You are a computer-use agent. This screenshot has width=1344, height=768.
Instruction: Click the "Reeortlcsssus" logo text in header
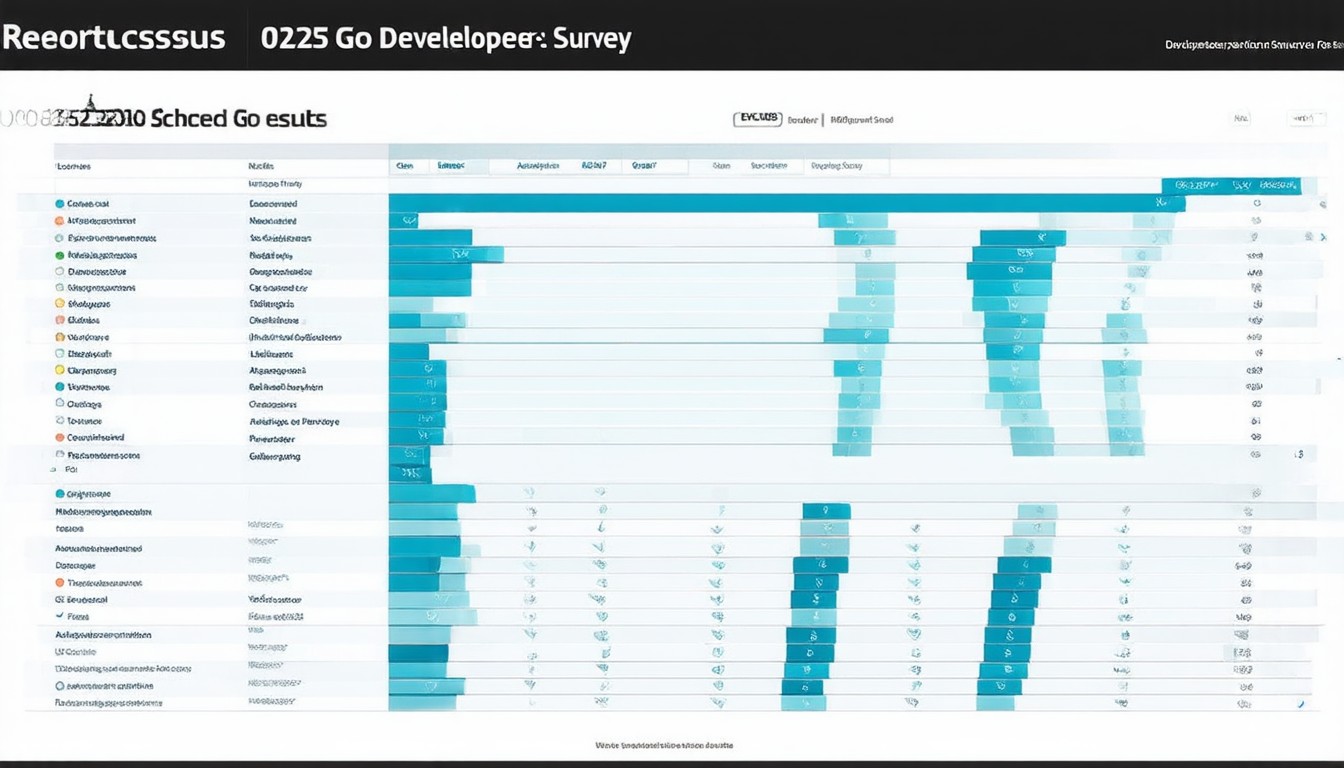113,38
